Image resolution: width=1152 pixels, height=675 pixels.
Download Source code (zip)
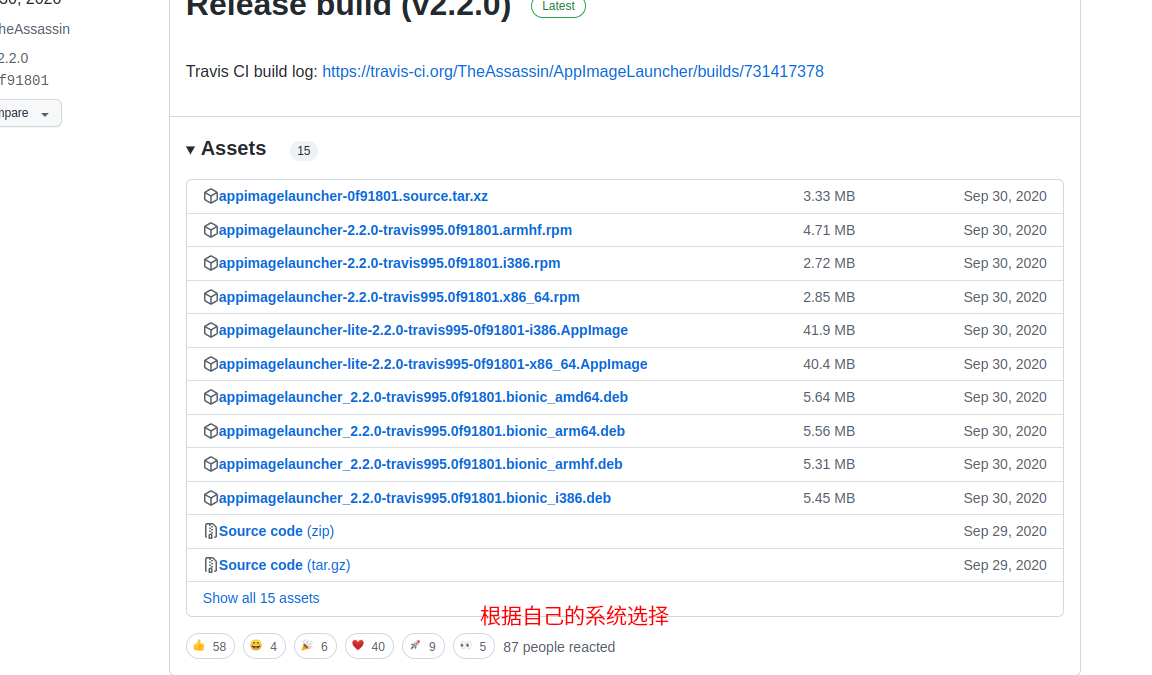point(276,531)
